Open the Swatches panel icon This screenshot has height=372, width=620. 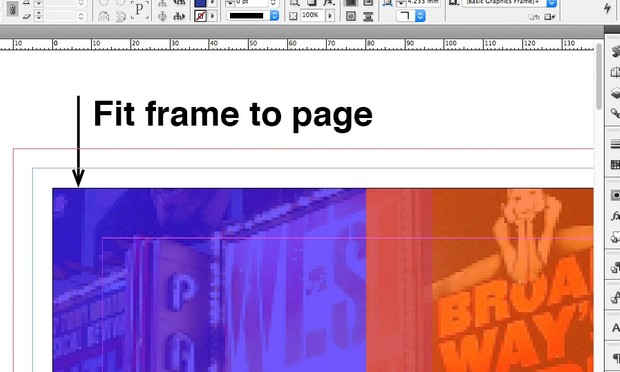point(615,165)
